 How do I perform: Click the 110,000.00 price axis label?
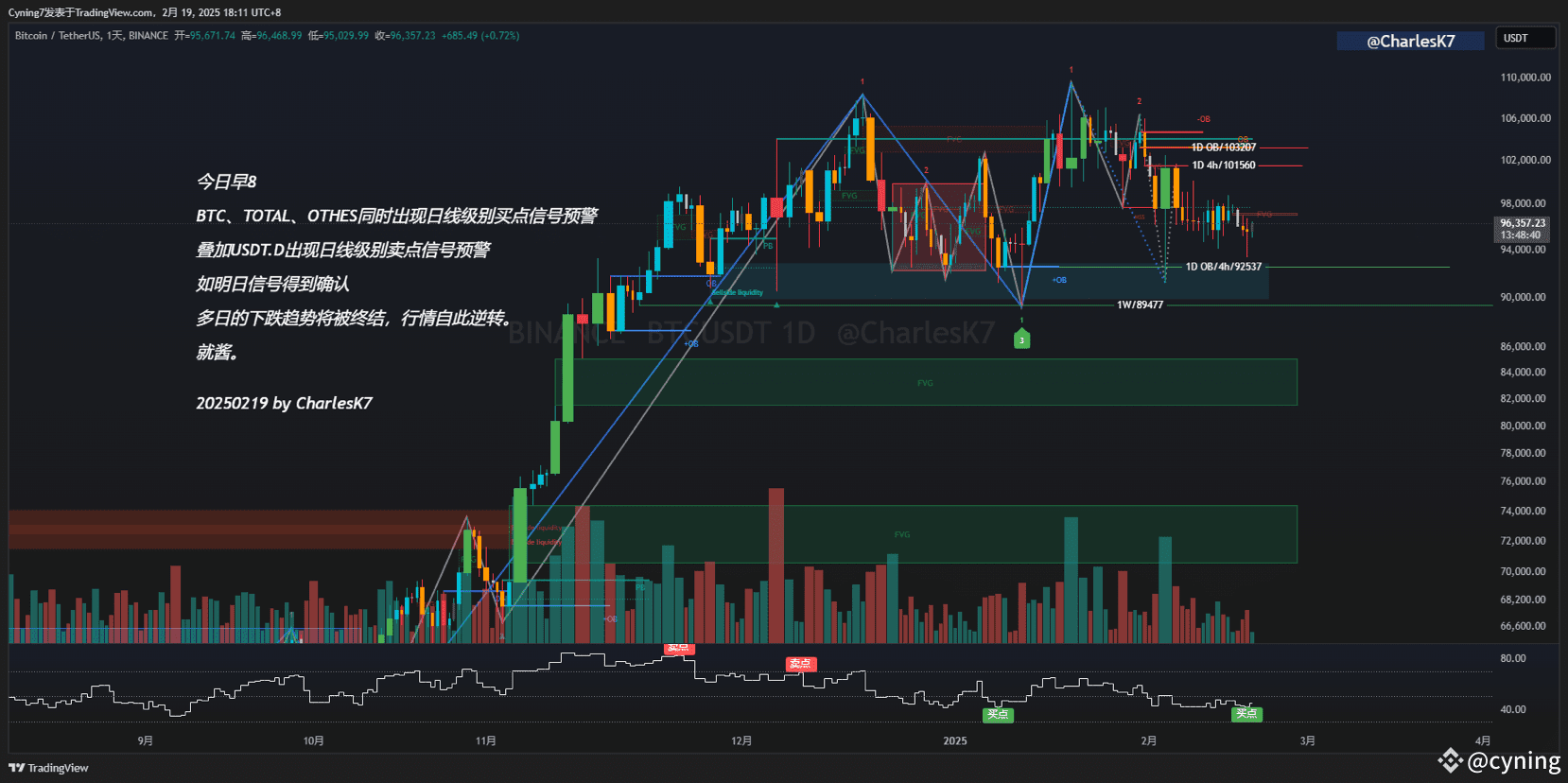click(x=1525, y=78)
